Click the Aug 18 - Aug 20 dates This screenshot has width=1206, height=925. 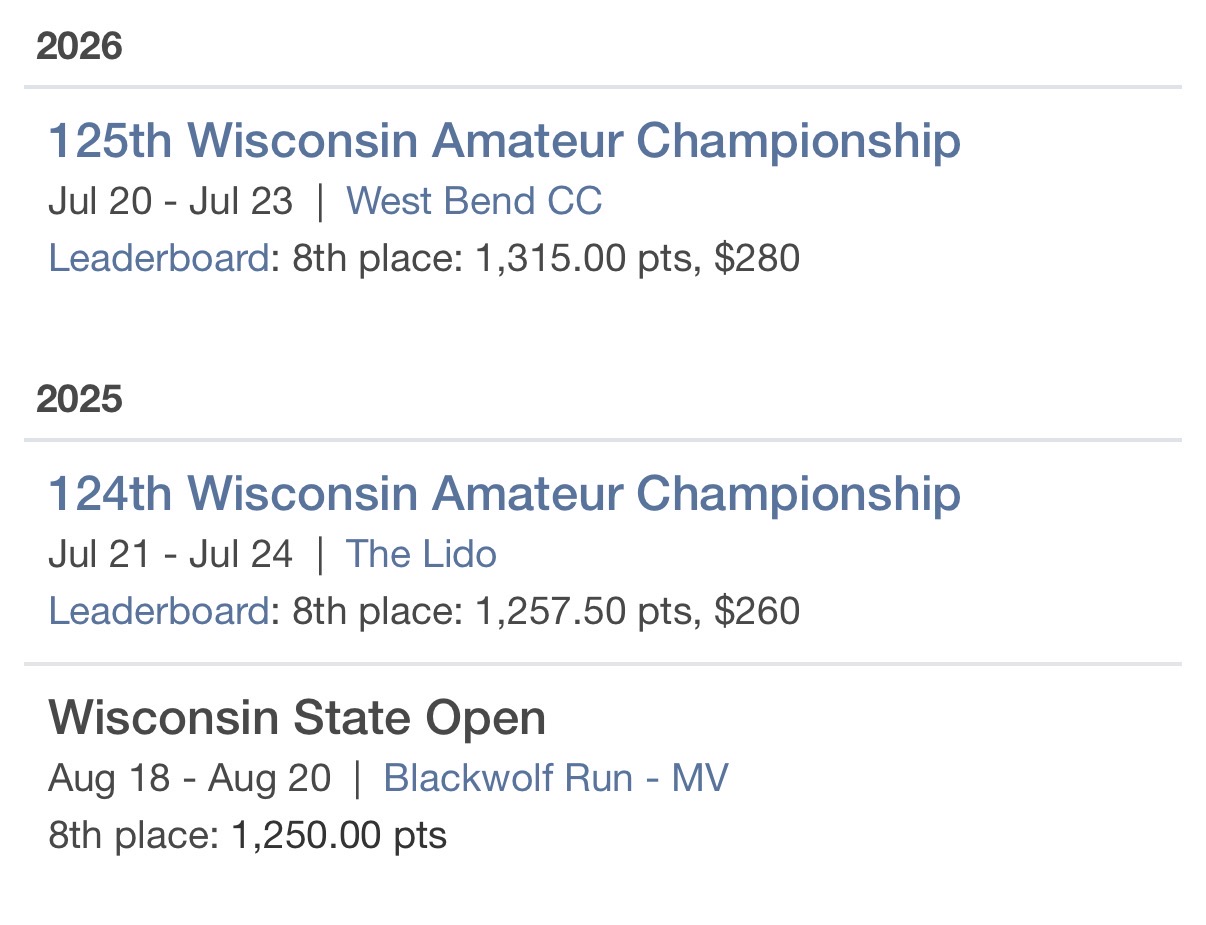[x=189, y=778]
